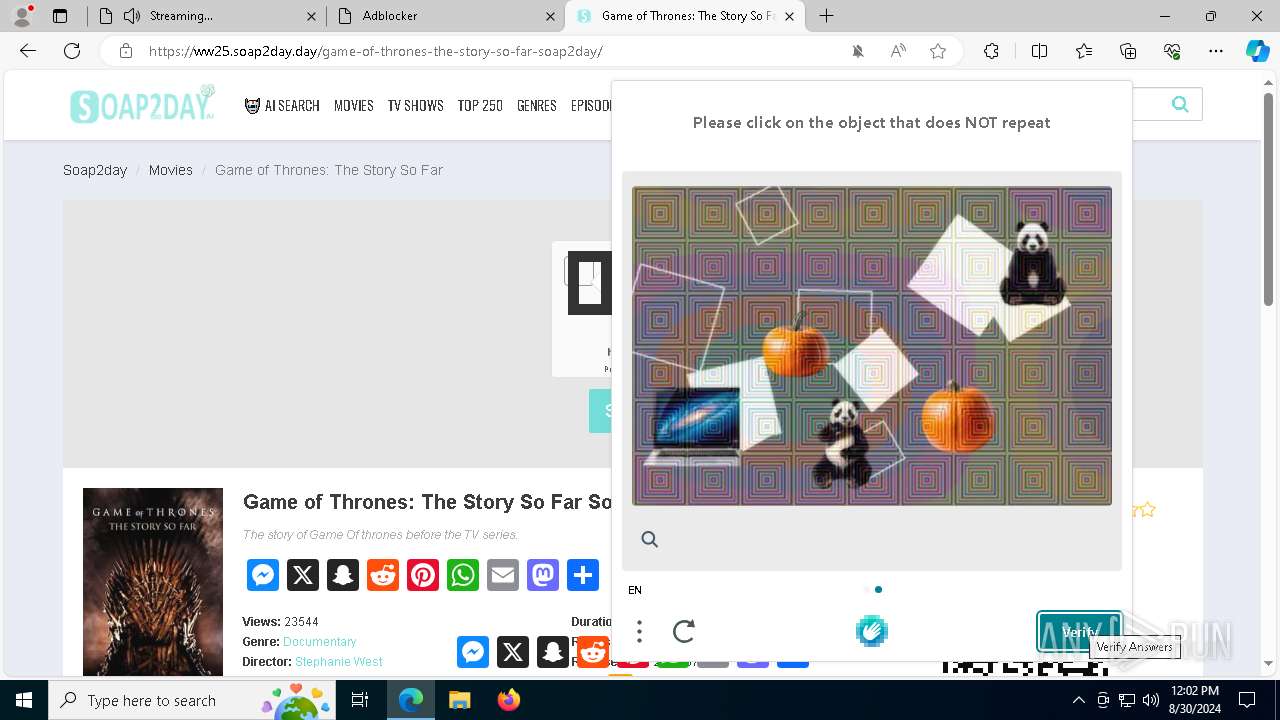Refresh the captcha challenge
The image size is (1280, 720).
pos(684,631)
